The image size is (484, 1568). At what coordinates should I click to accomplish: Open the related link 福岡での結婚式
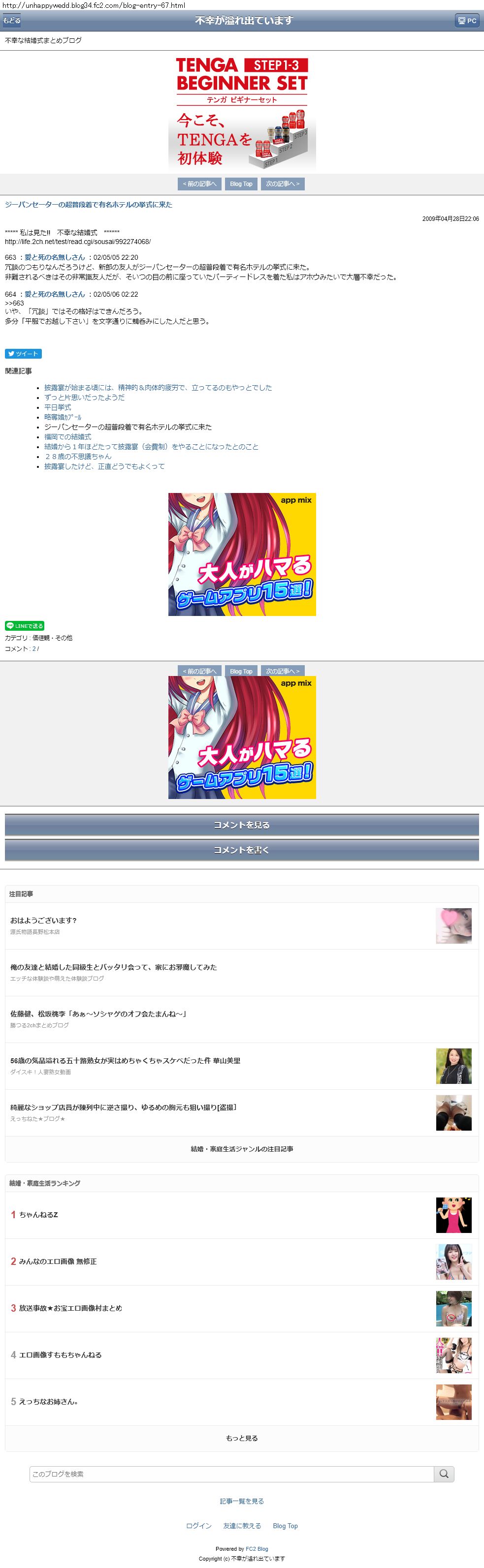67,436
